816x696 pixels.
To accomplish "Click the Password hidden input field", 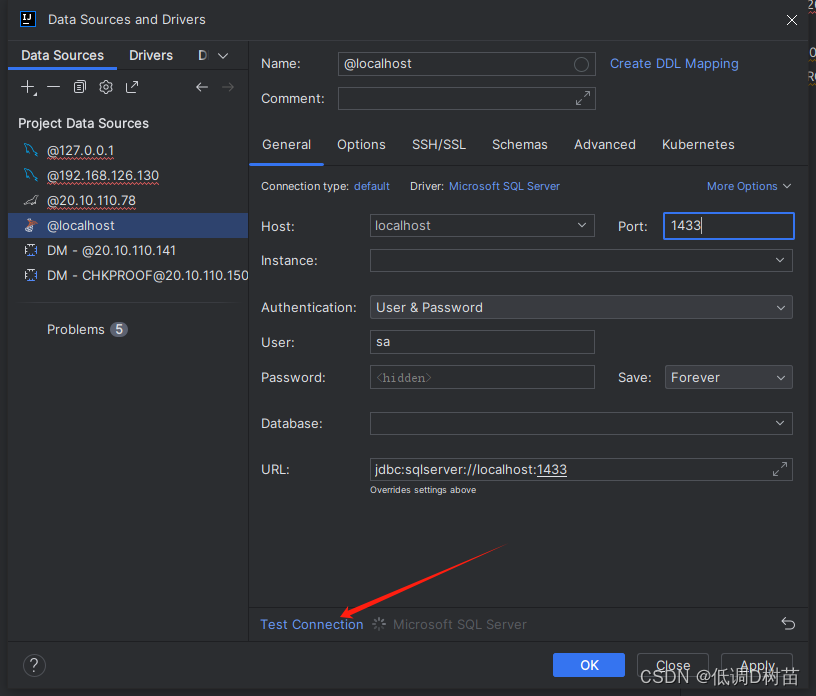I will (x=482, y=377).
